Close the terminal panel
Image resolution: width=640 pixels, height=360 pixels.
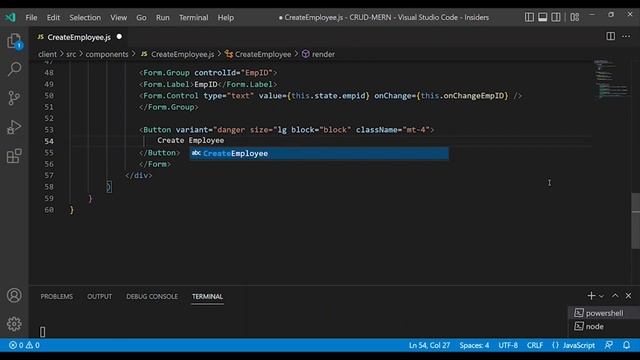[x=629, y=296]
